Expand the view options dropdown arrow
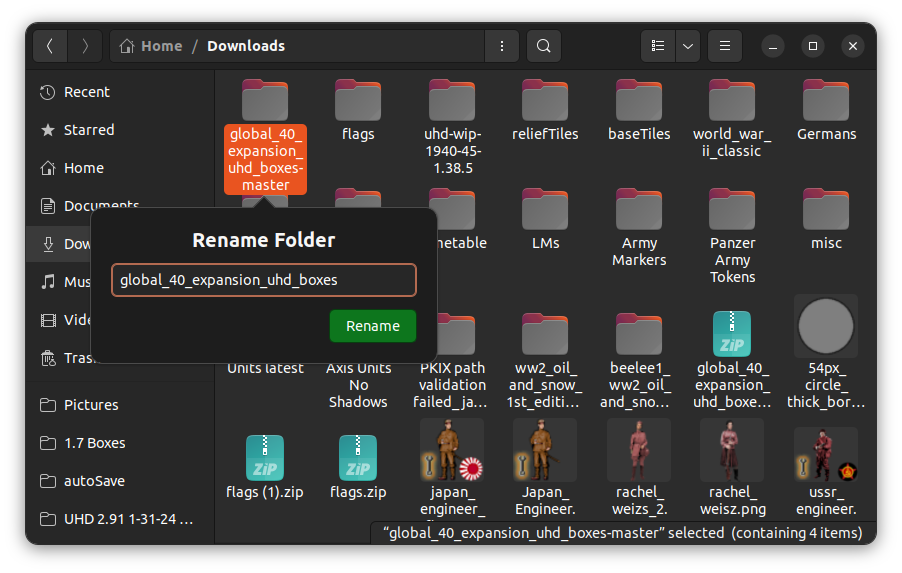This screenshot has width=902, height=573. click(x=688, y=46)
